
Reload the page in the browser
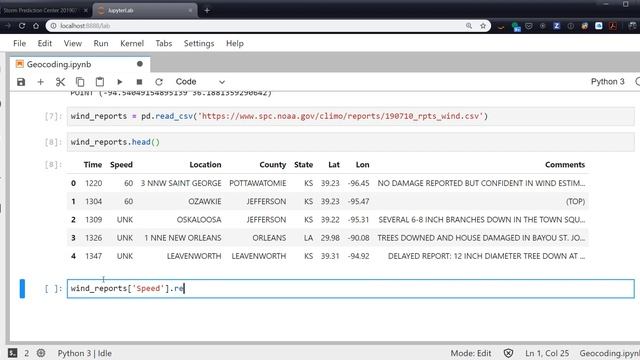[22, 26]
